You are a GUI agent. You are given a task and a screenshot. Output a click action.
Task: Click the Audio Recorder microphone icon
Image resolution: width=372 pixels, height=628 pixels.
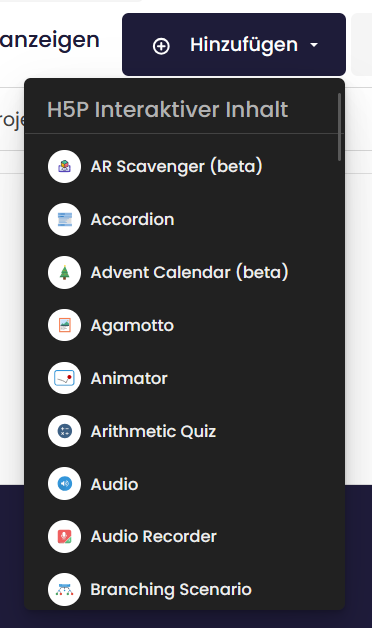point(64,537)
